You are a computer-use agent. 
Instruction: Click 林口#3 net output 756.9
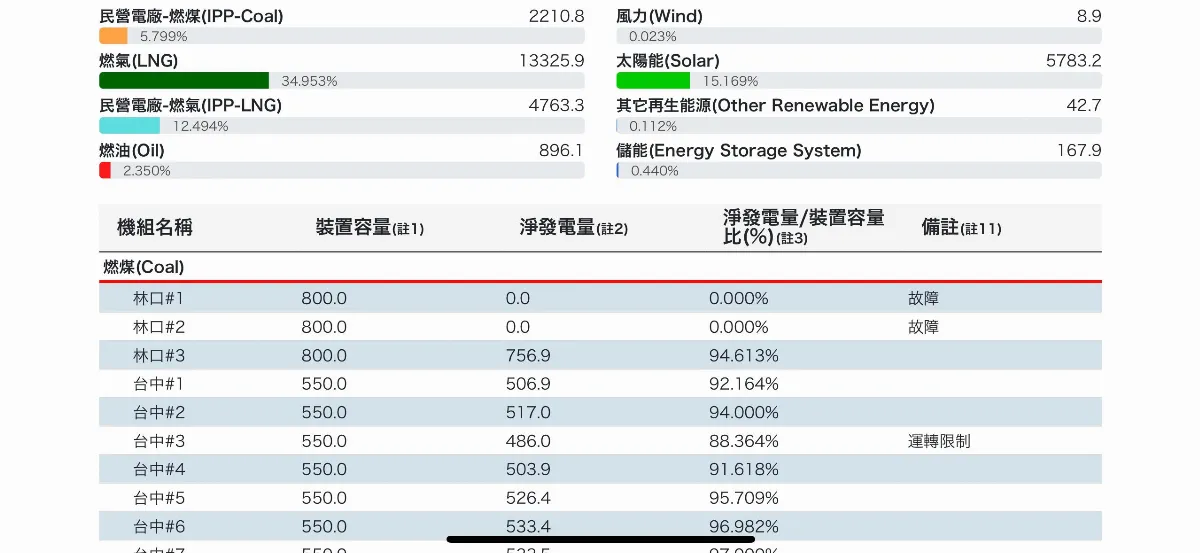tap(528, 355)
